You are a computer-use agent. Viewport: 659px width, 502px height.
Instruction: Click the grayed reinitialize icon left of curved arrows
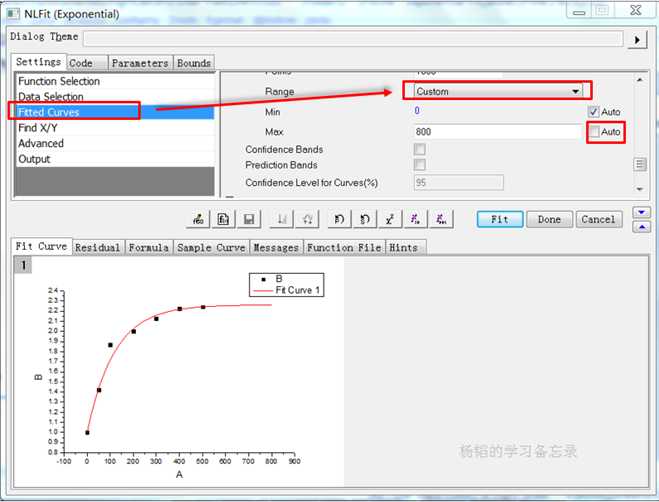[x=307, y=219]
